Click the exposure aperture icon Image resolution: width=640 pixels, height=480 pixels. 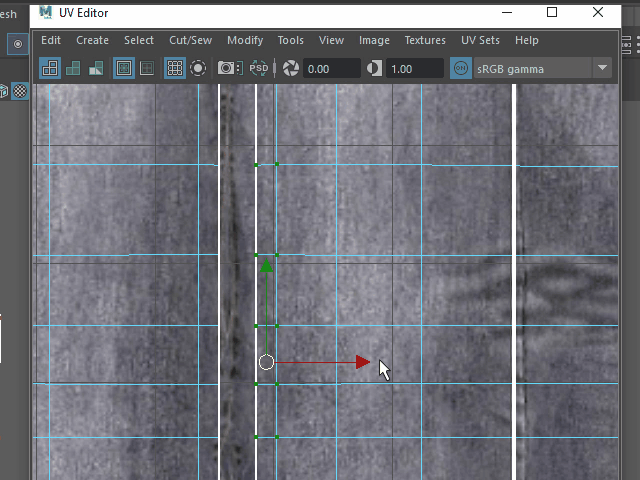[291, 68]
